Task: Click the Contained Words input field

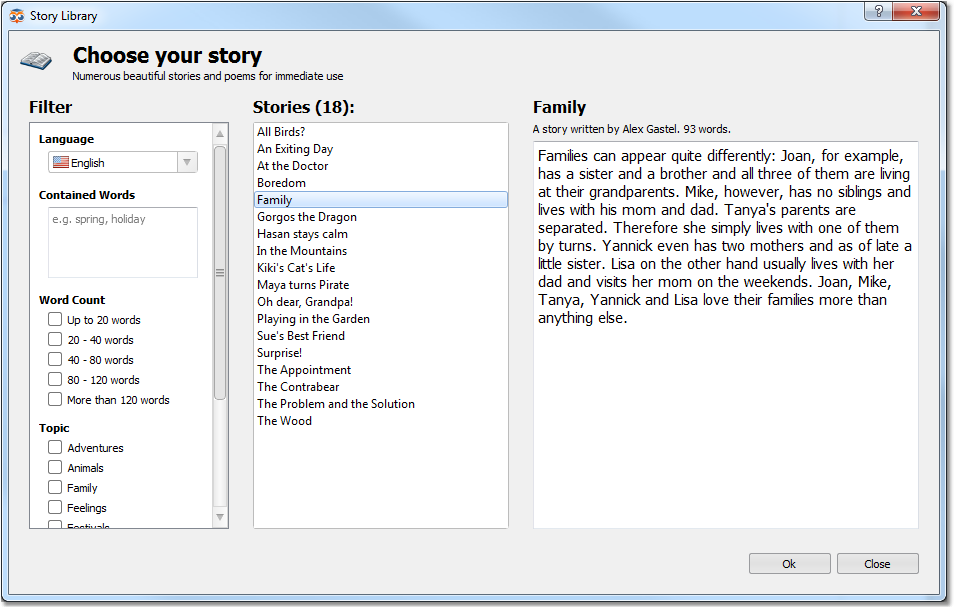Action: 122,240
